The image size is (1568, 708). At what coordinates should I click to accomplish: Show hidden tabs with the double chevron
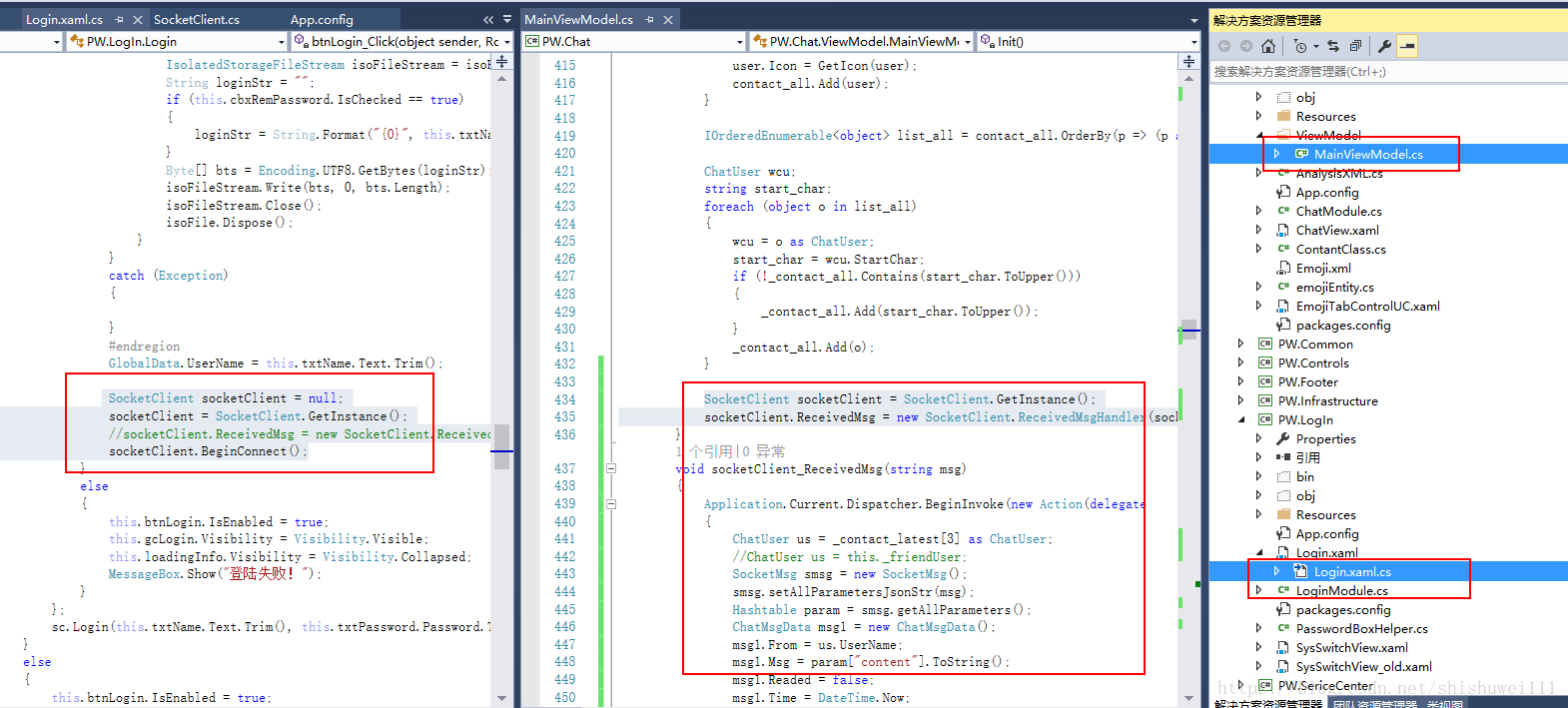tap(488, 19)
